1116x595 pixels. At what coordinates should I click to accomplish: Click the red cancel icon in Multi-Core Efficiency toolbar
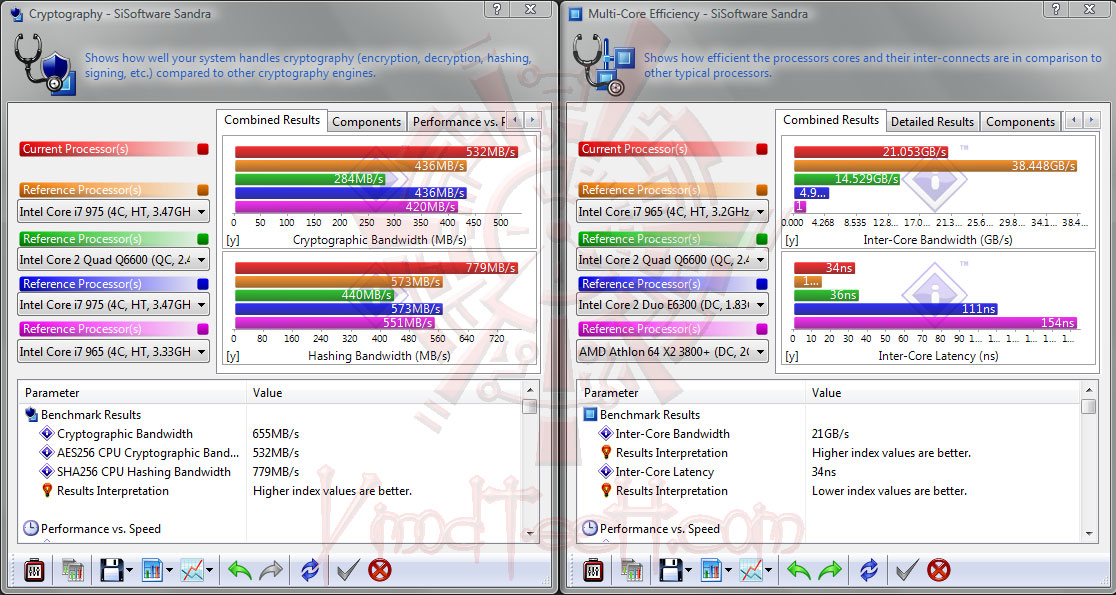[939, 570]
